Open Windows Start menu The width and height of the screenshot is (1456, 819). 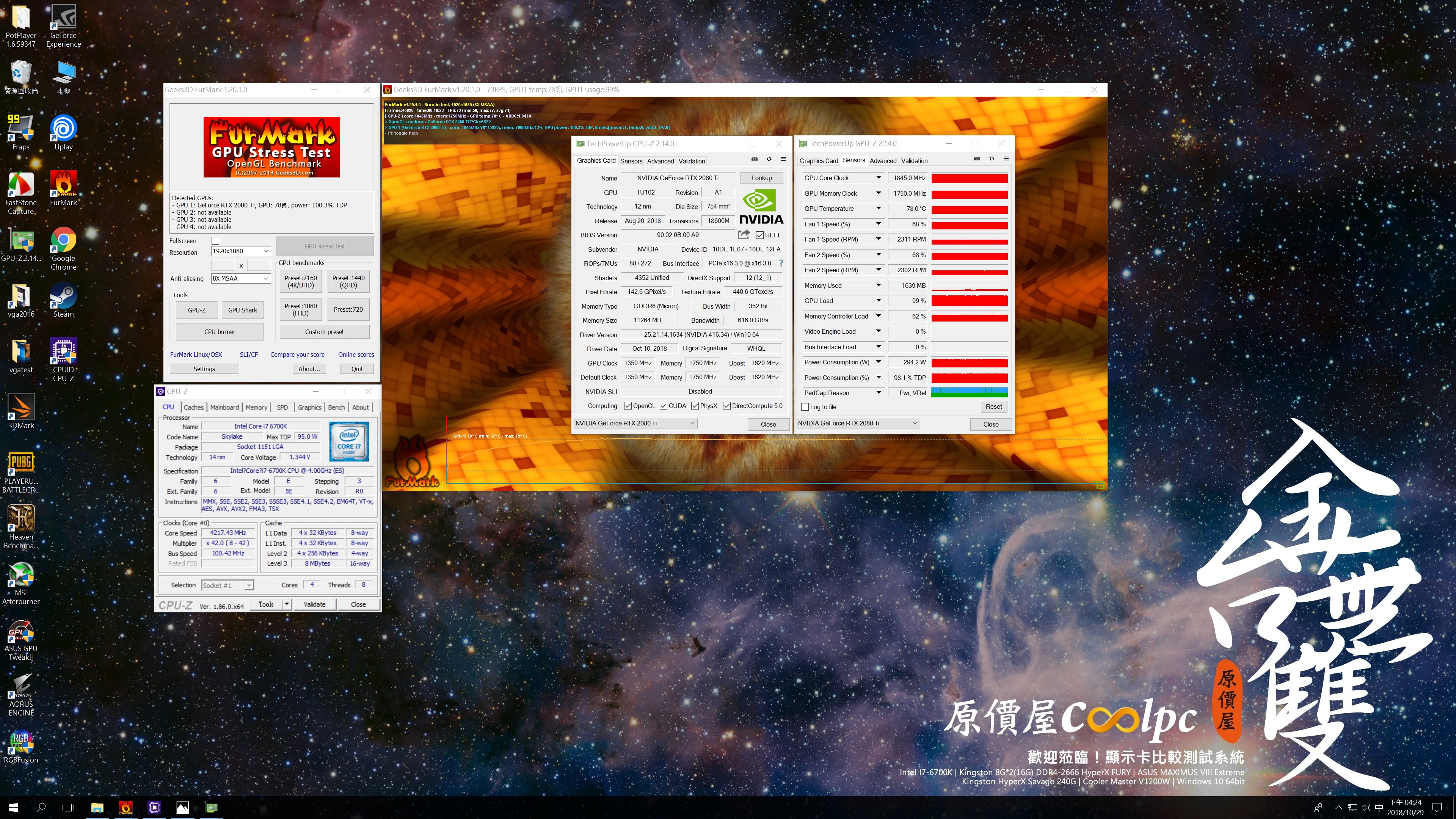click(x=14, y=808)
